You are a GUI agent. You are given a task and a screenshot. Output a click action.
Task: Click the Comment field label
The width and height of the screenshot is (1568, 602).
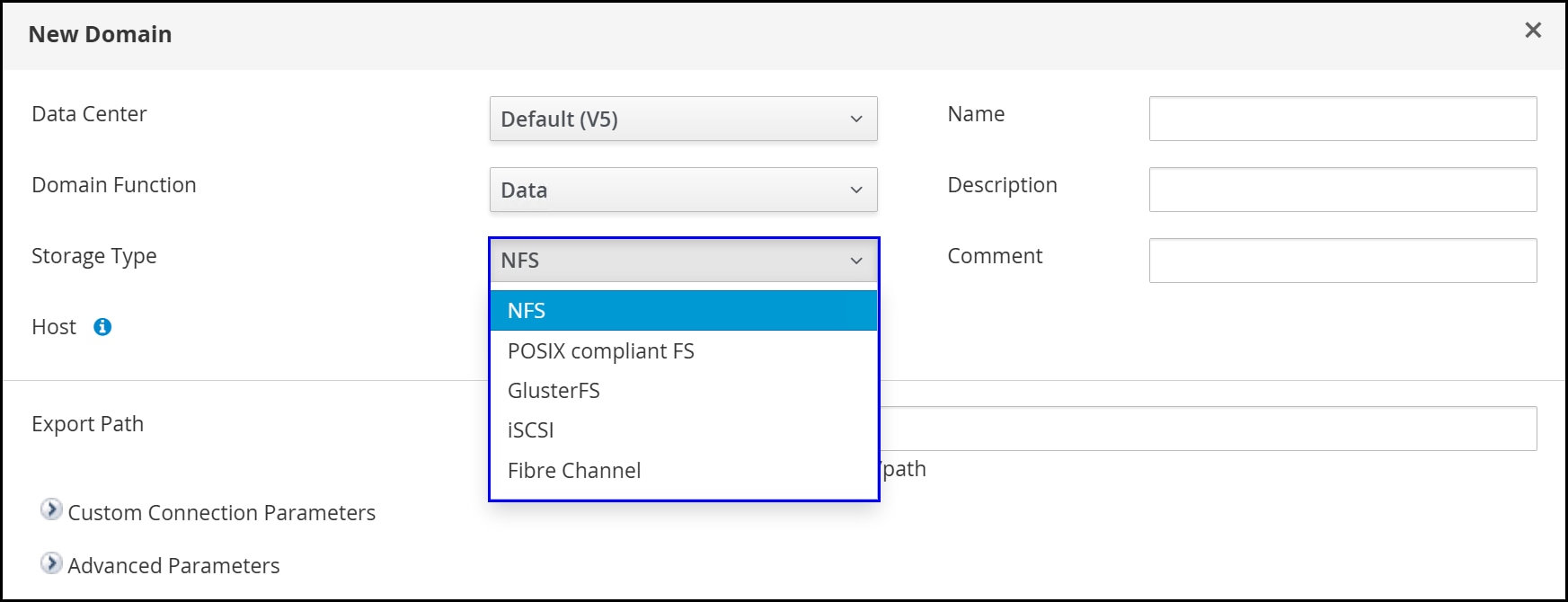[x=995, y=256]
